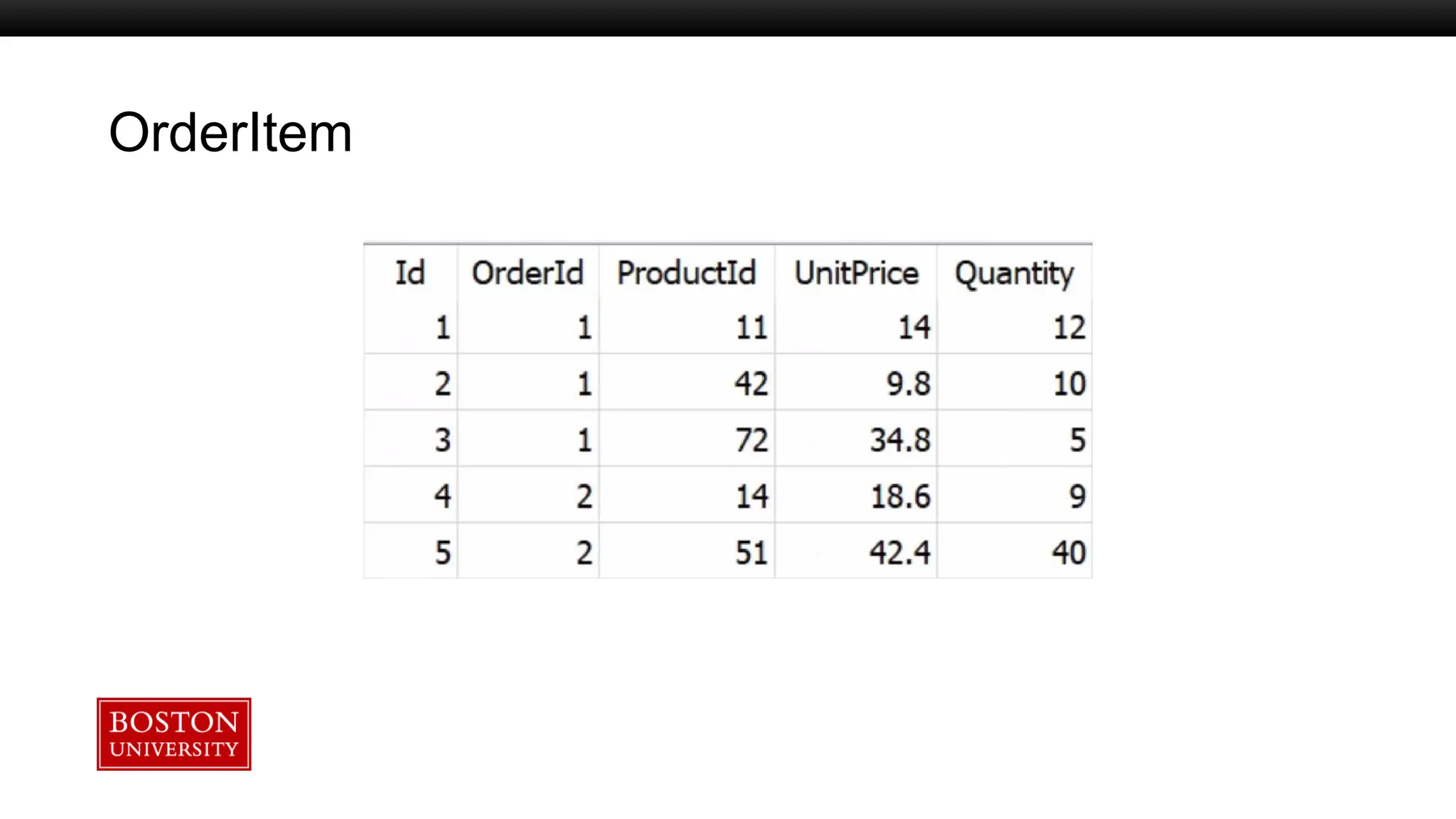Click UnitPrice cell showing 34.8
The image size is (1456, 819).
coord(900,440)
